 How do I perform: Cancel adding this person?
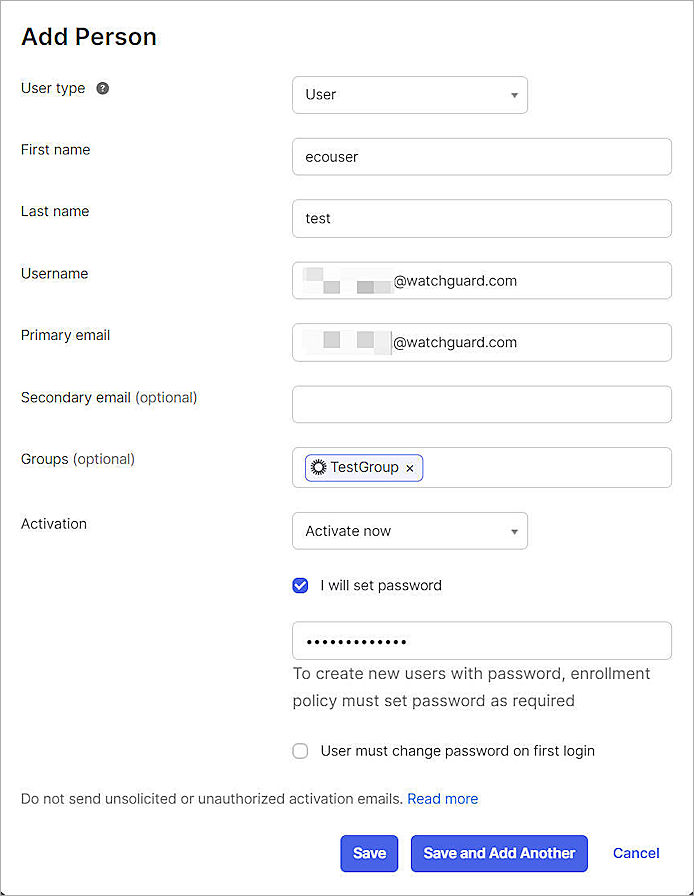coord(636,853)
